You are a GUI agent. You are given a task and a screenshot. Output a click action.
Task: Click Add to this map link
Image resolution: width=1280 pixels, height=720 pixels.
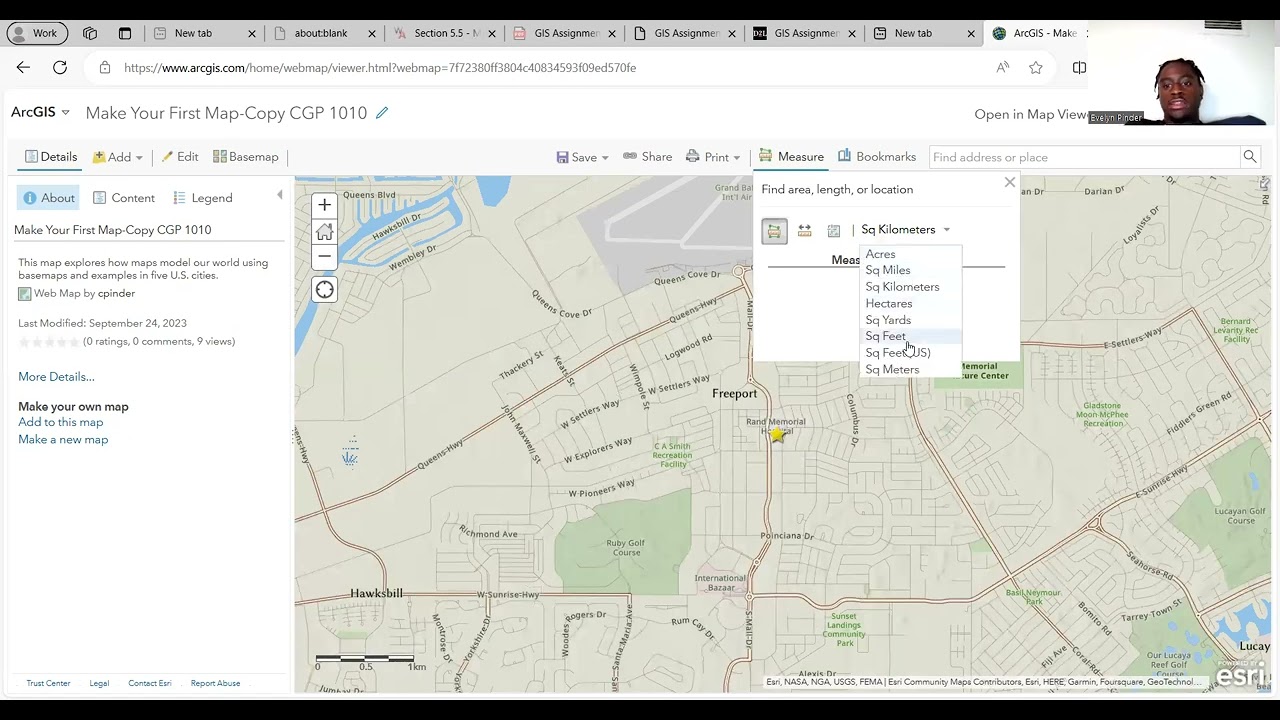tap(60, 422)
